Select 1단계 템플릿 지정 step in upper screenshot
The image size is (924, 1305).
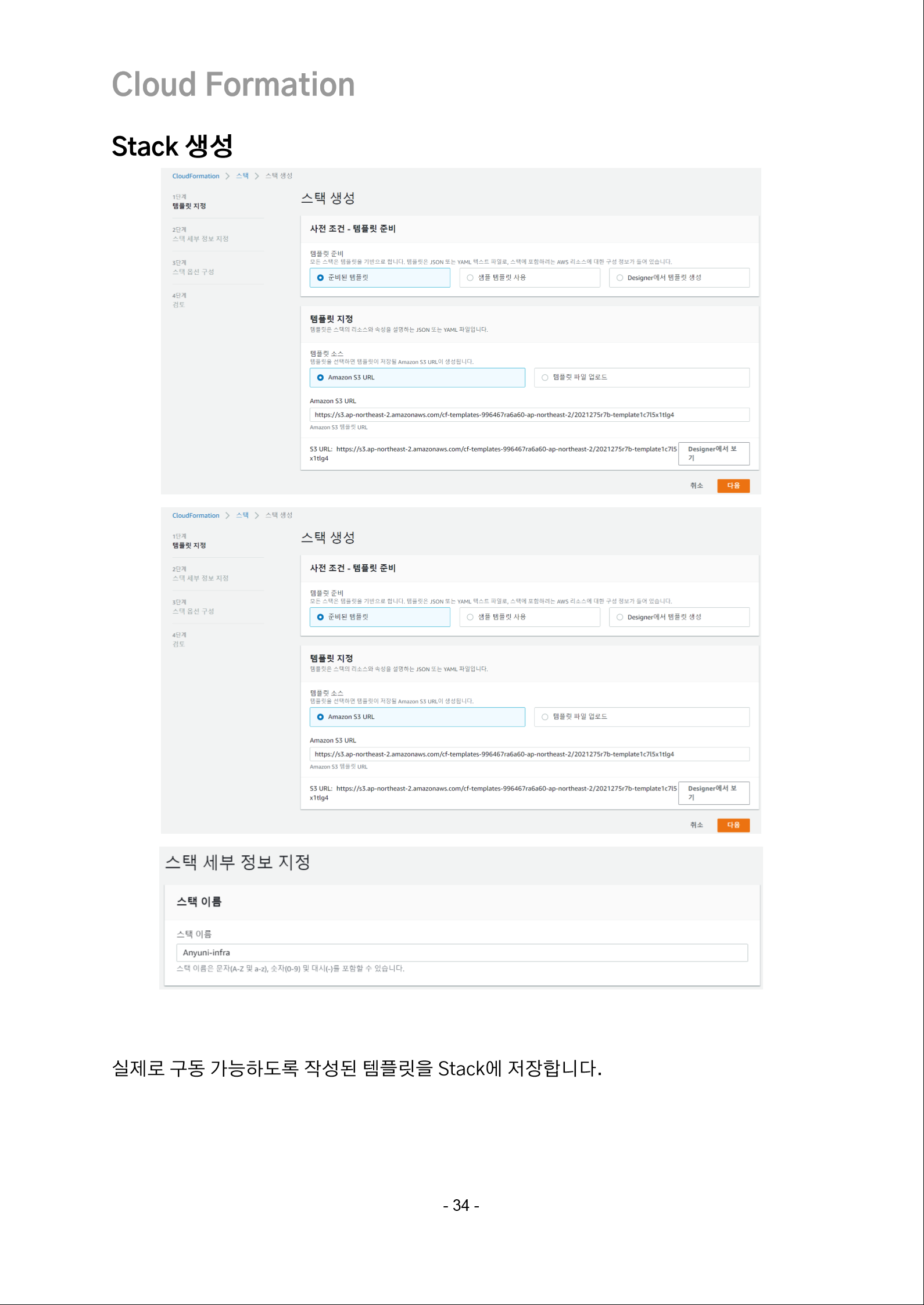pyautogui.click(x=189, y=202)
